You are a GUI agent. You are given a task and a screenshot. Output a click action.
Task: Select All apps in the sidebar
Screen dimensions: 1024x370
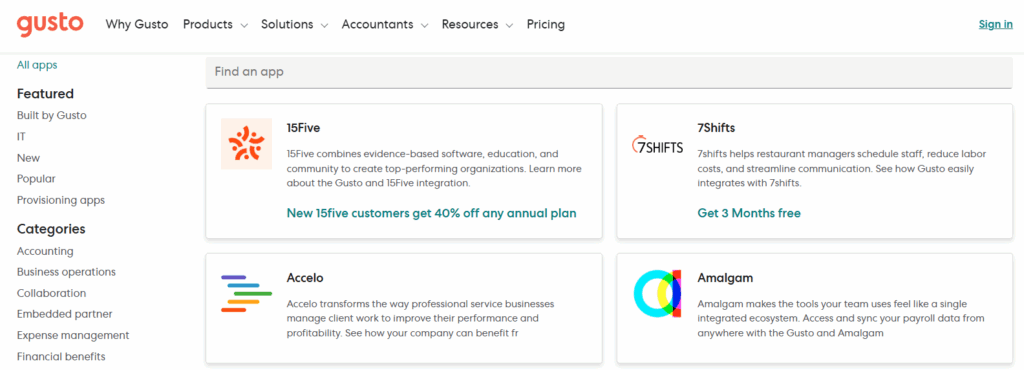37,65
